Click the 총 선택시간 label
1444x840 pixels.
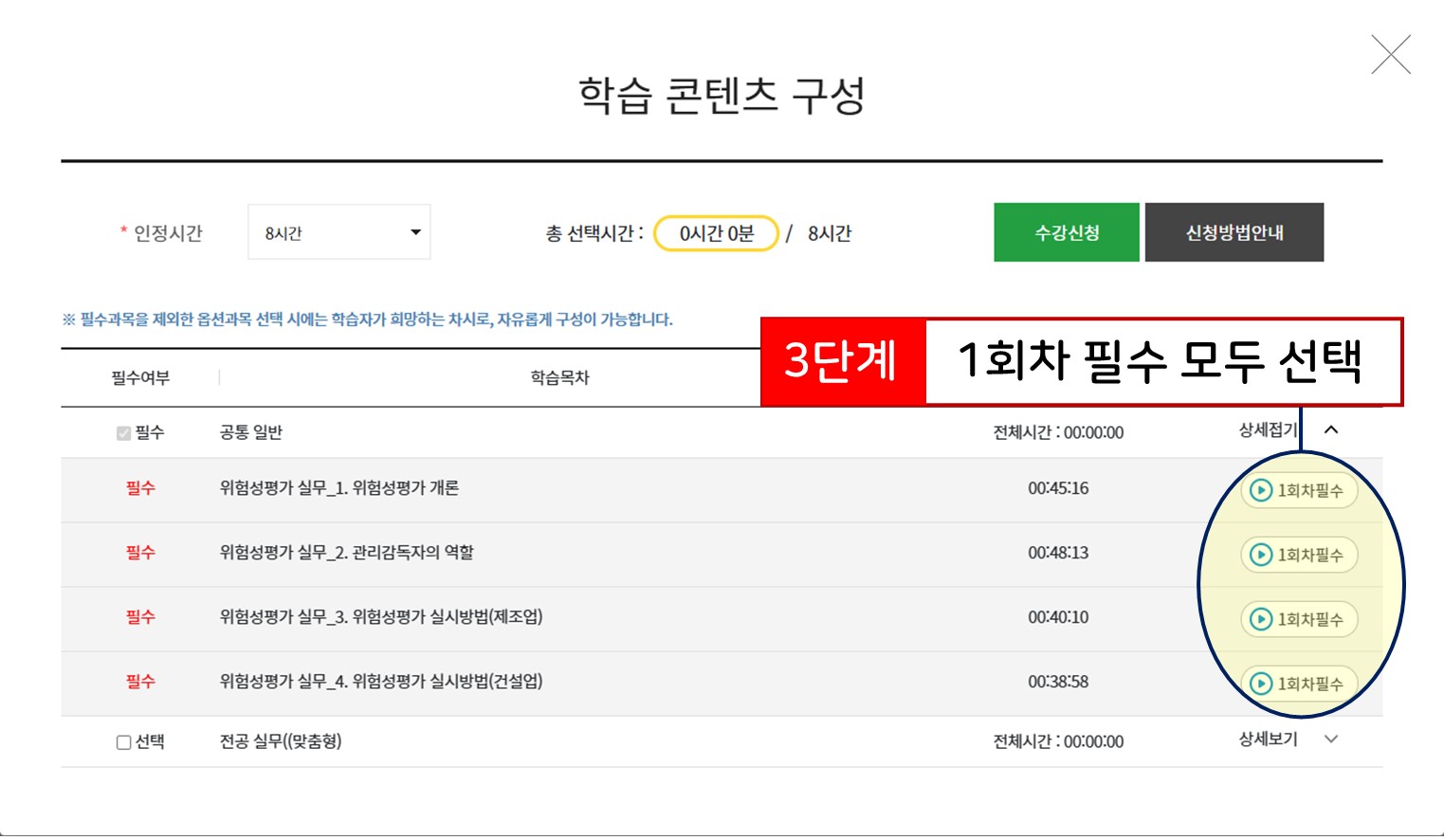594,233
